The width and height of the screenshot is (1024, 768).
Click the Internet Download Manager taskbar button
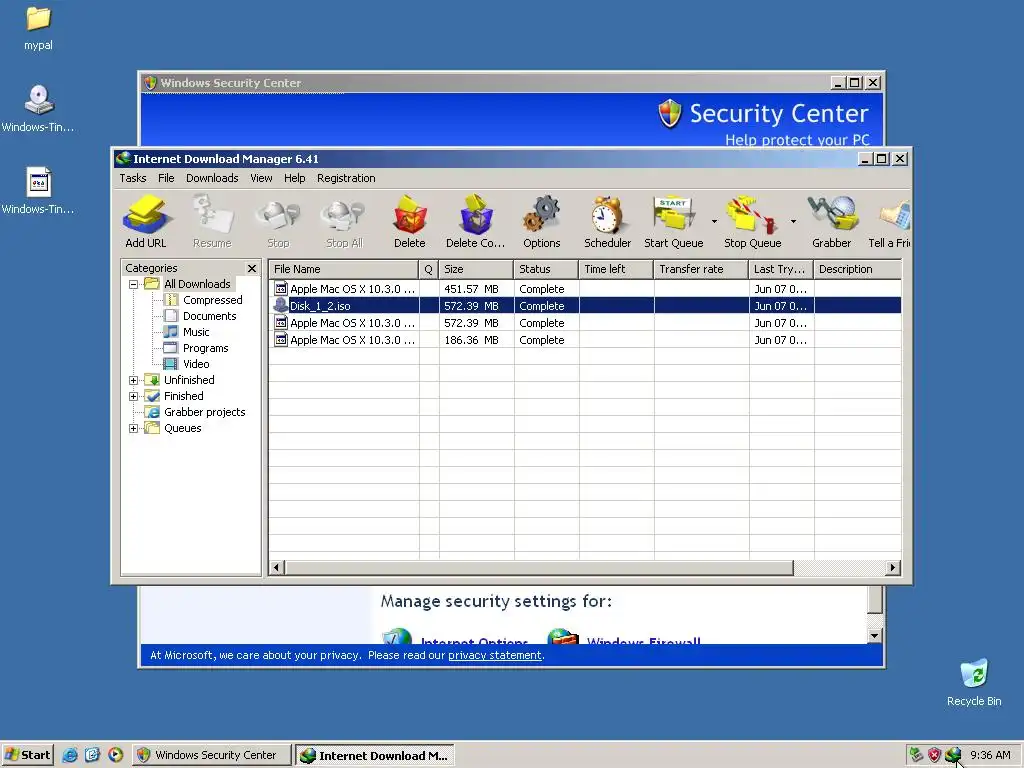point(374,755)
